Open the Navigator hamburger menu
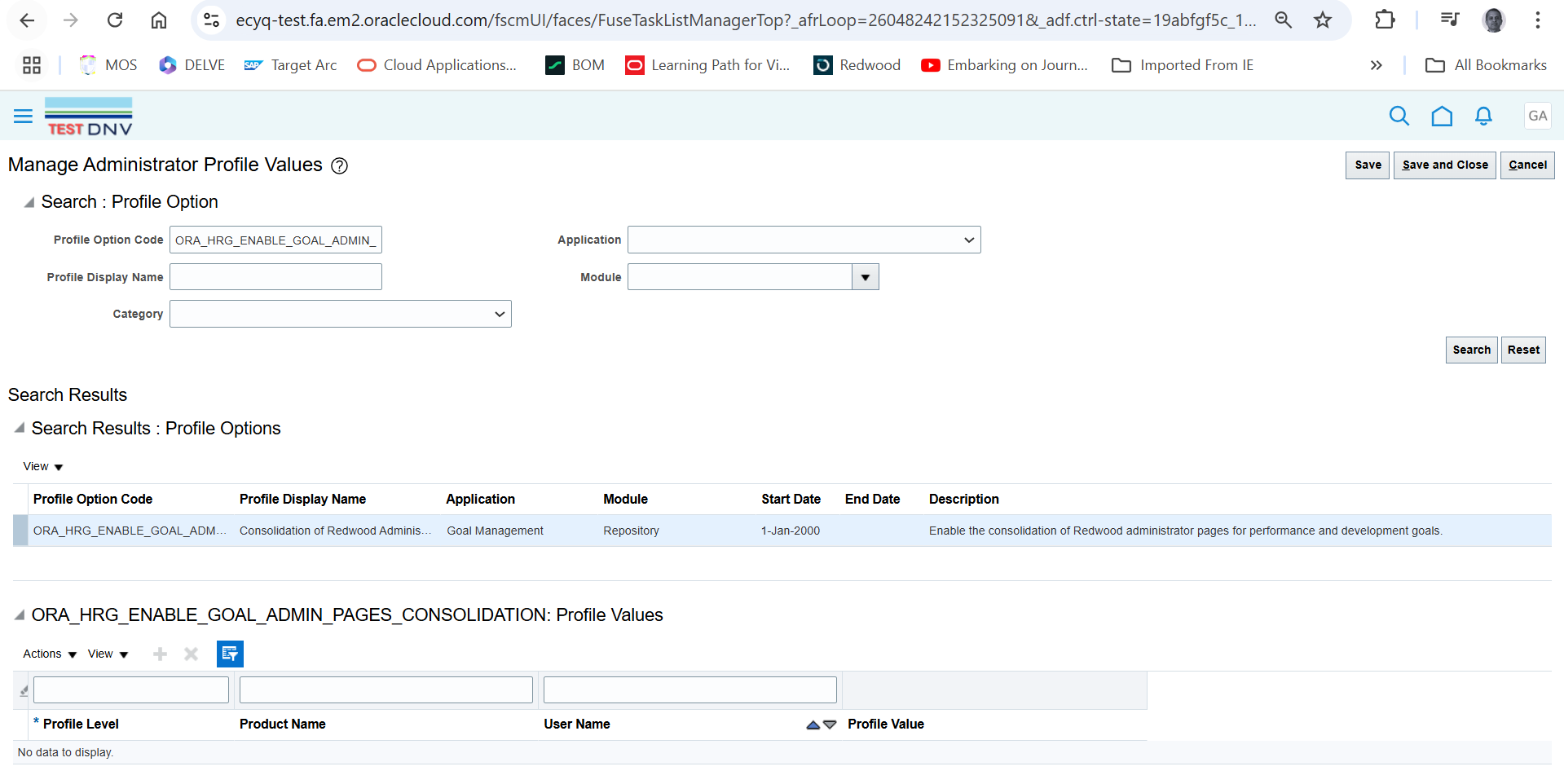This screenshot has width=1564, height=784. [23, 116]
